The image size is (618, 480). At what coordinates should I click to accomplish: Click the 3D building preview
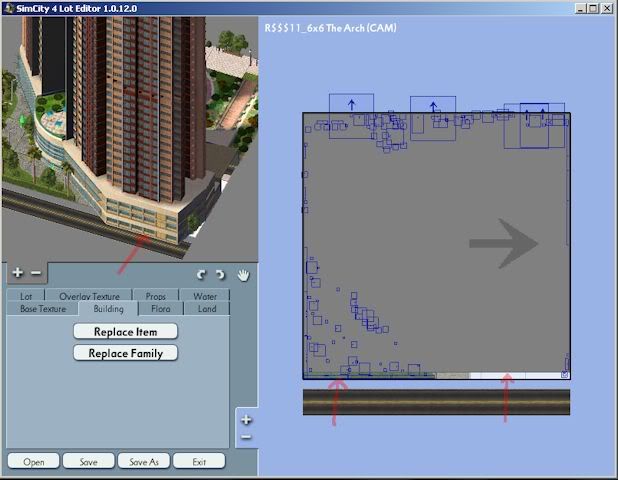[130, 138]
